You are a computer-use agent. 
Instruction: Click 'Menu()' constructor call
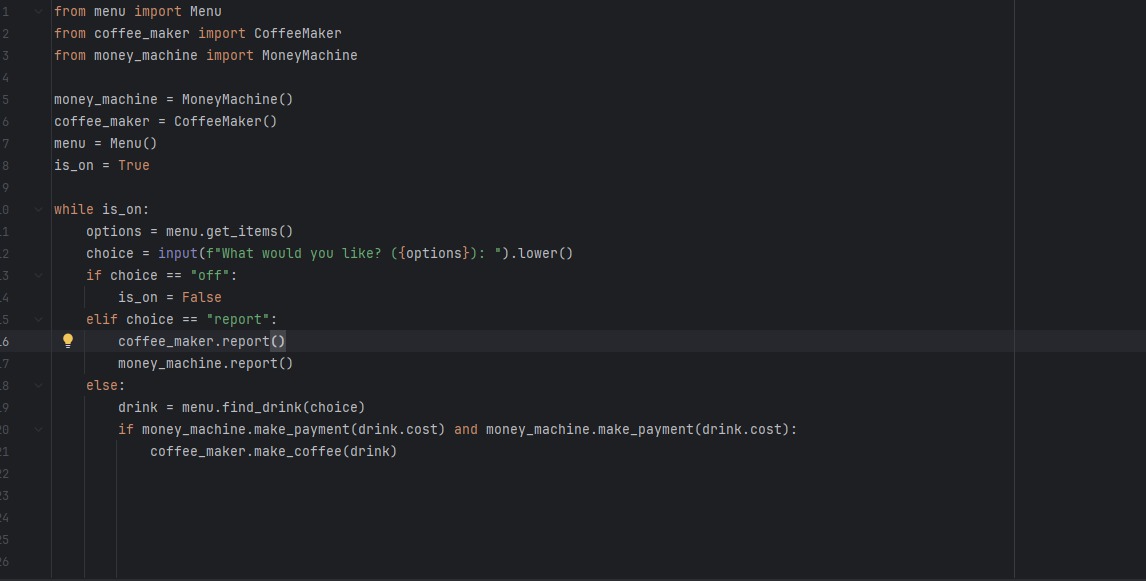click(134, 143)
